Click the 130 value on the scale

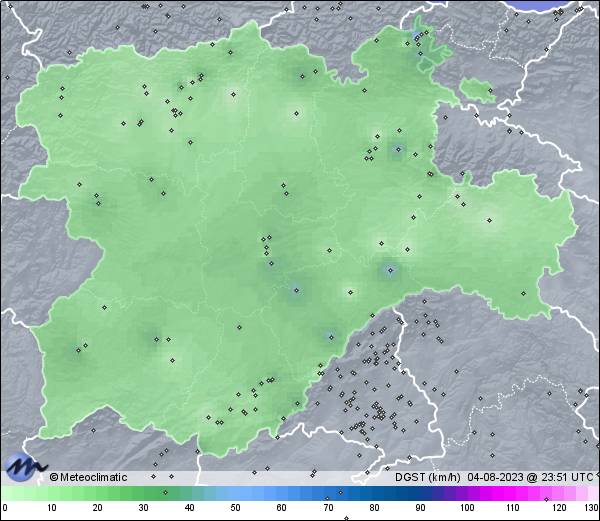tap(592, 508)
